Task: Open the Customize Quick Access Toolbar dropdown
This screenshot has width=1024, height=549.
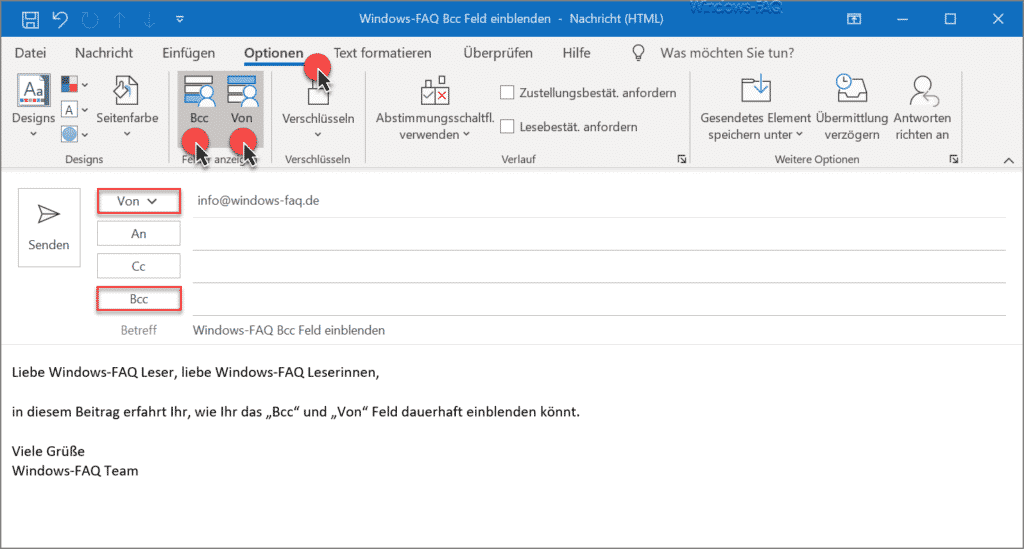Action: pyautogui.click(x=180, y=20)
